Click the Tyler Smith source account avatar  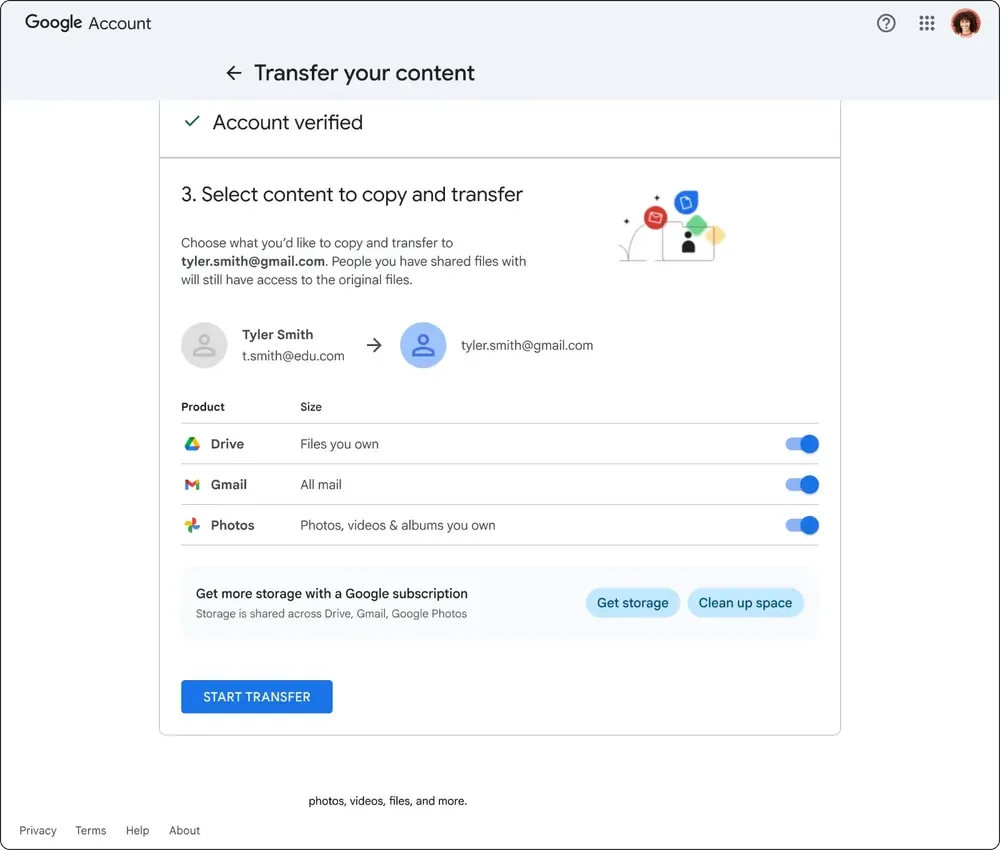[x=204, y=344]
